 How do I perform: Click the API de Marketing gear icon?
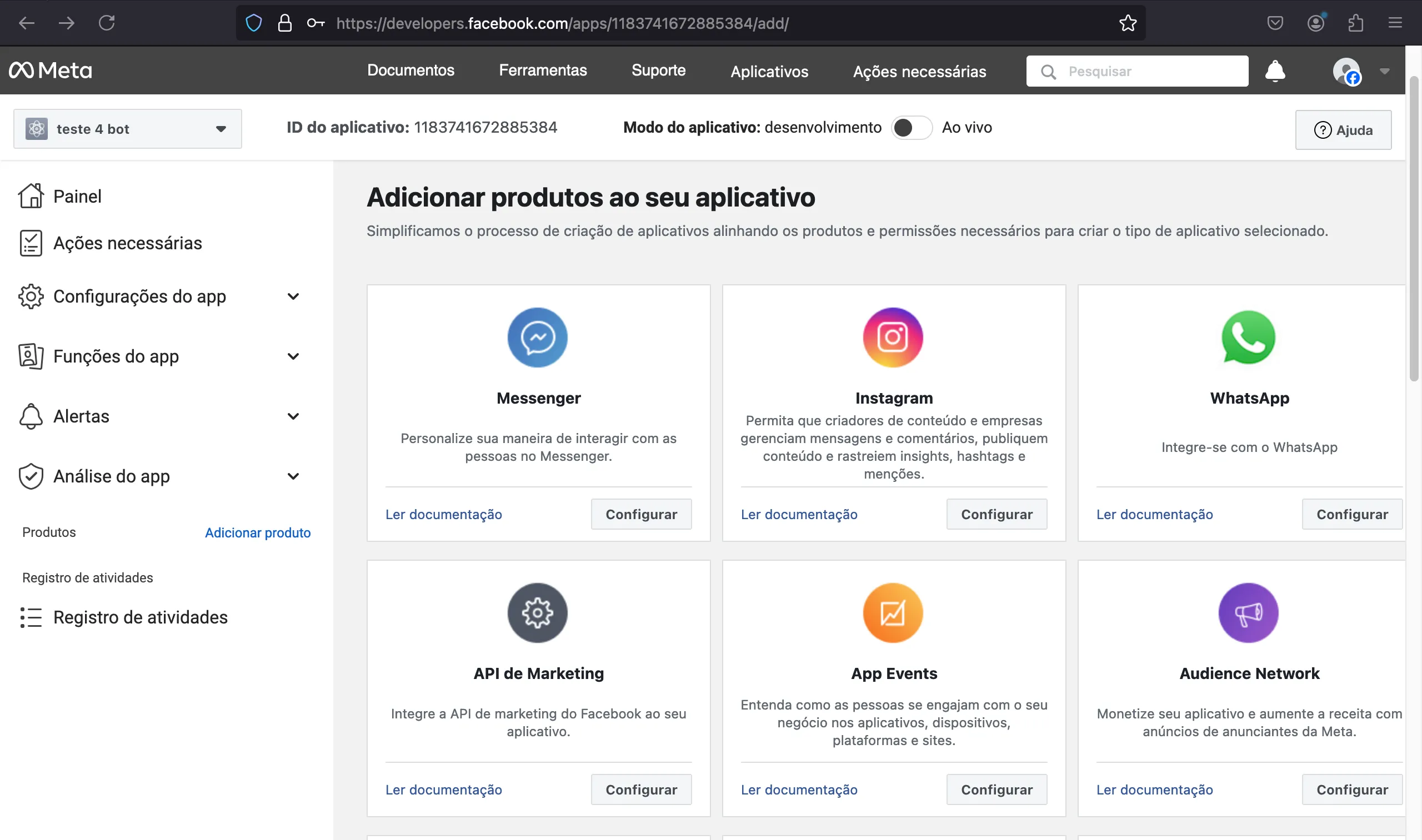(x=538, y=612)
